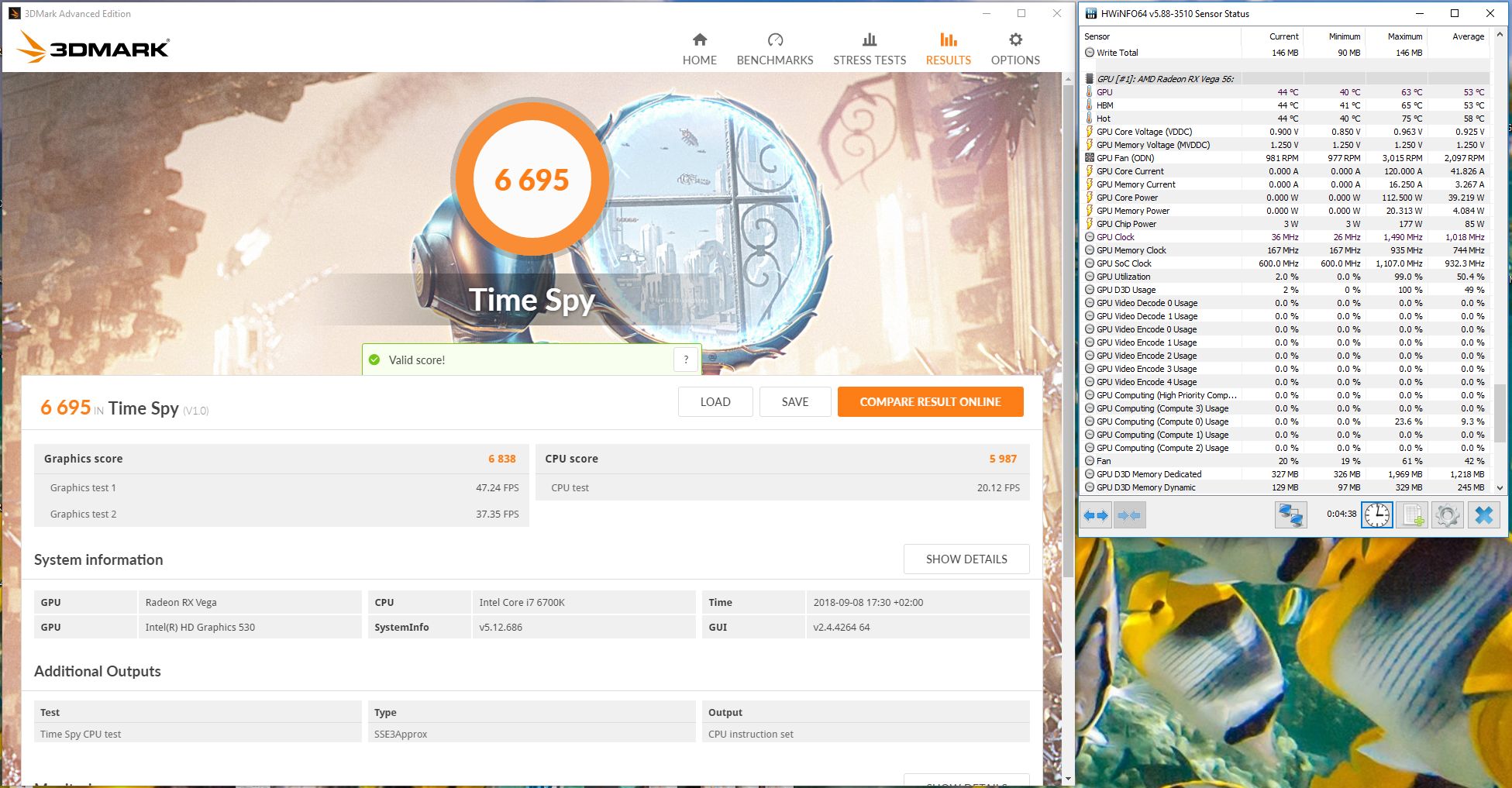This screenshot has width=1512, height=788.
Task: Save the Time Spy result
Action: click(795, 401)
